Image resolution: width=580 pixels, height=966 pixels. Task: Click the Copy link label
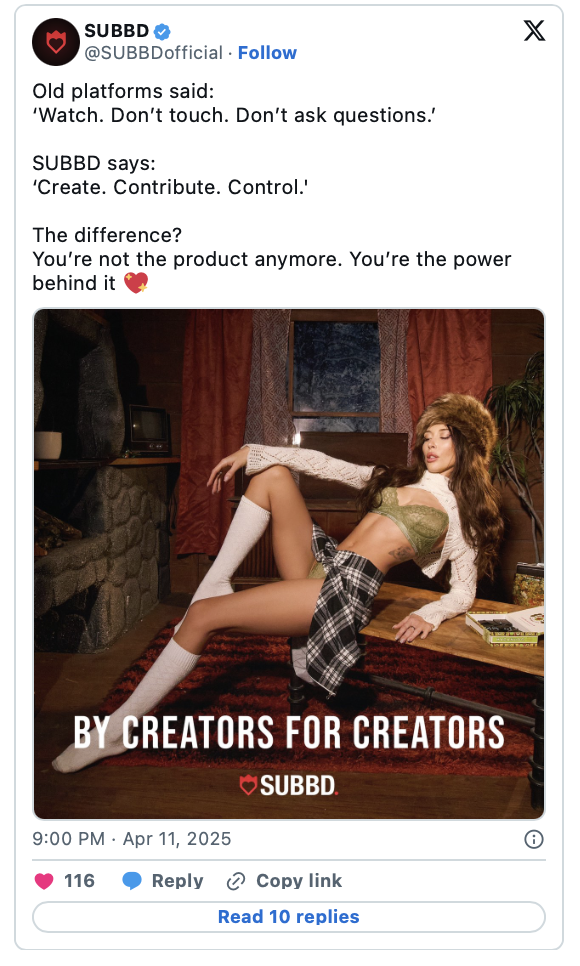299,881
